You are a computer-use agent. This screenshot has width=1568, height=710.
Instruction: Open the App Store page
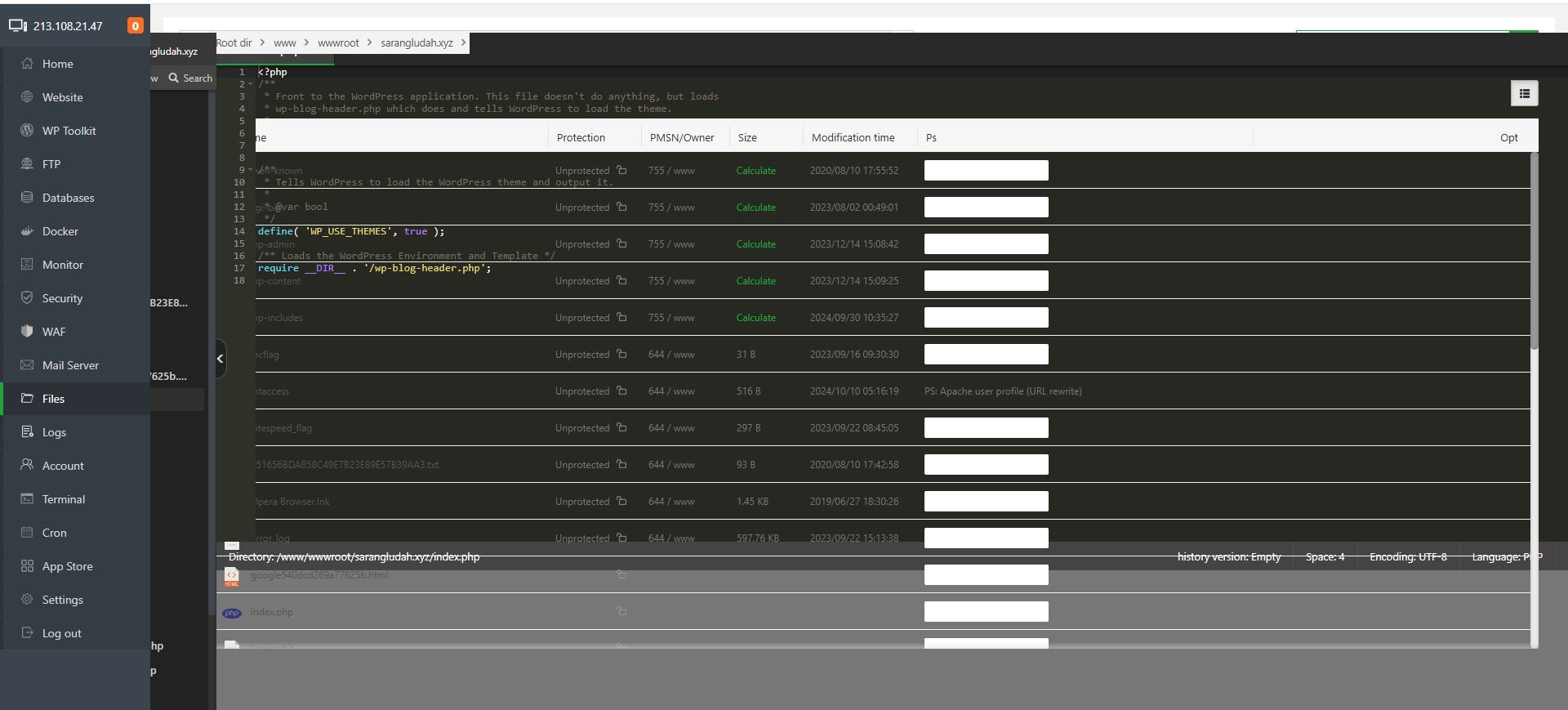[x=67, y=566]
